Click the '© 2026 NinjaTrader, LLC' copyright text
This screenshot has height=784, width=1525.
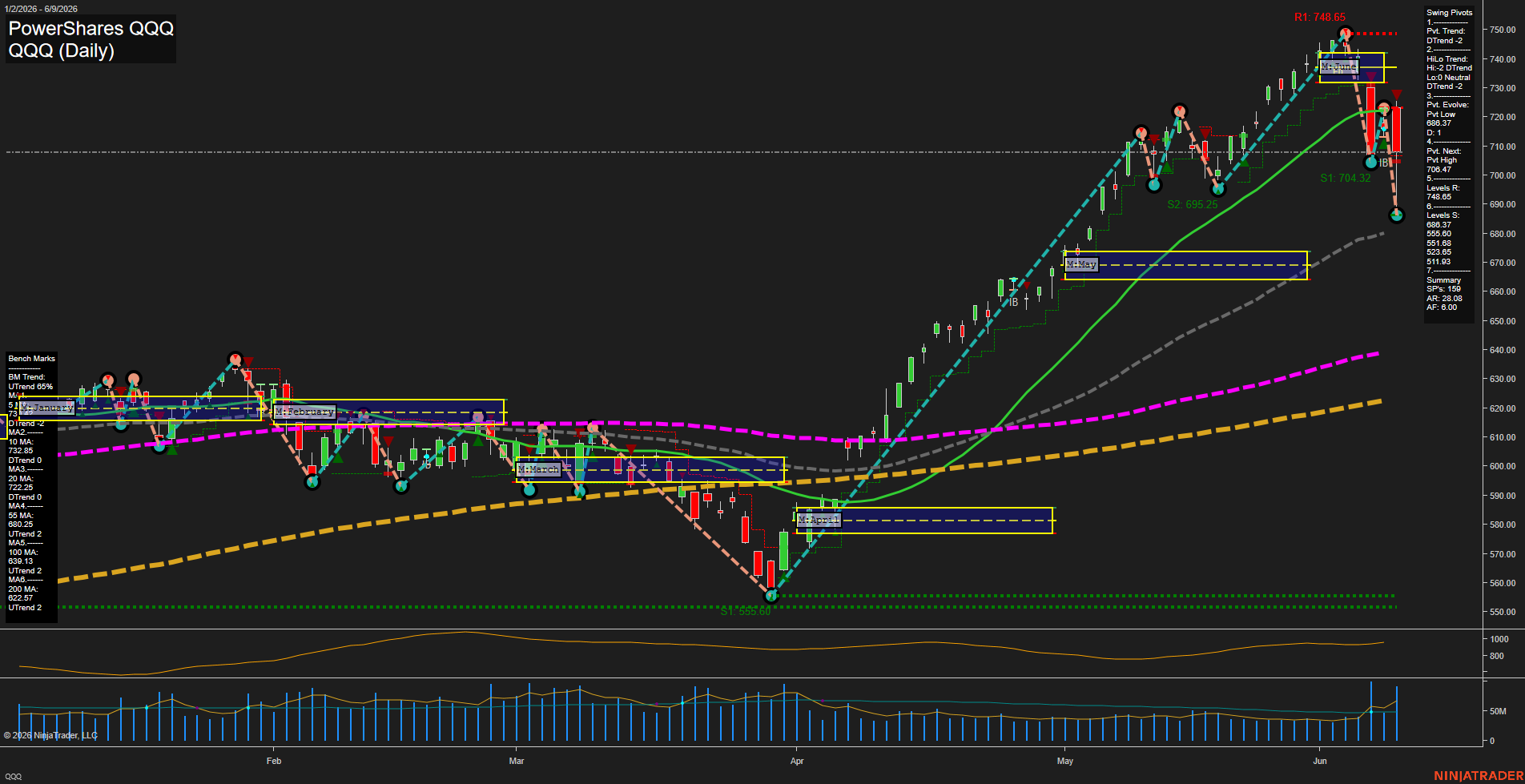tap(50, 735)
